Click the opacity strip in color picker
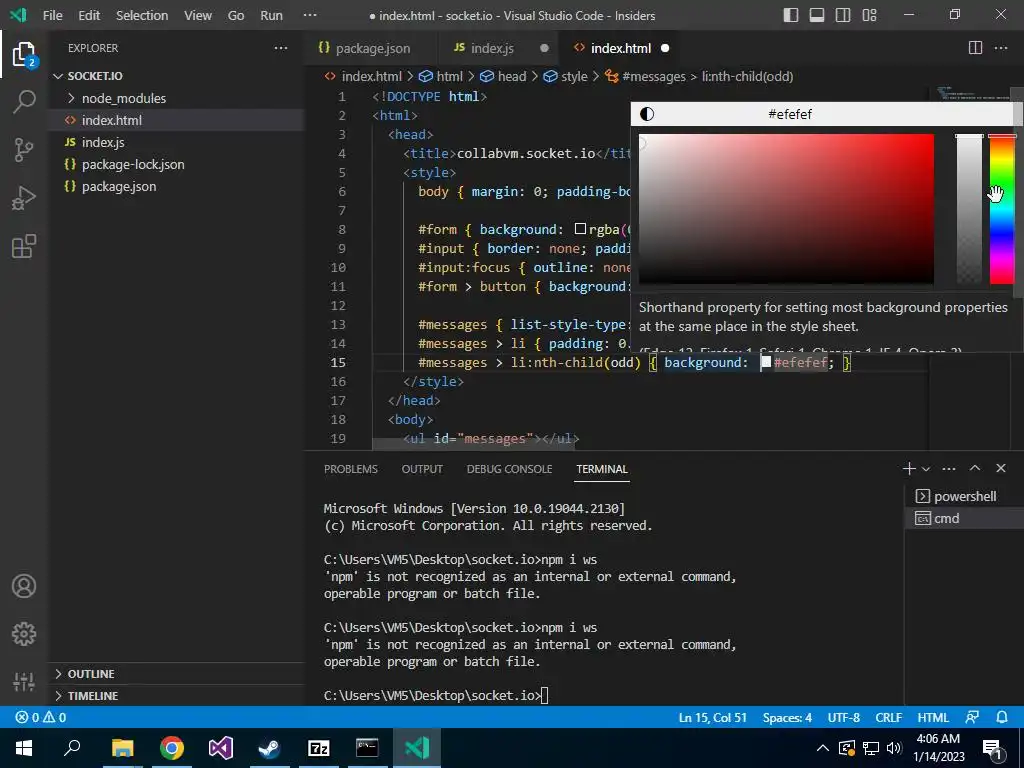 pyautogui.click(x=969, y=209)
